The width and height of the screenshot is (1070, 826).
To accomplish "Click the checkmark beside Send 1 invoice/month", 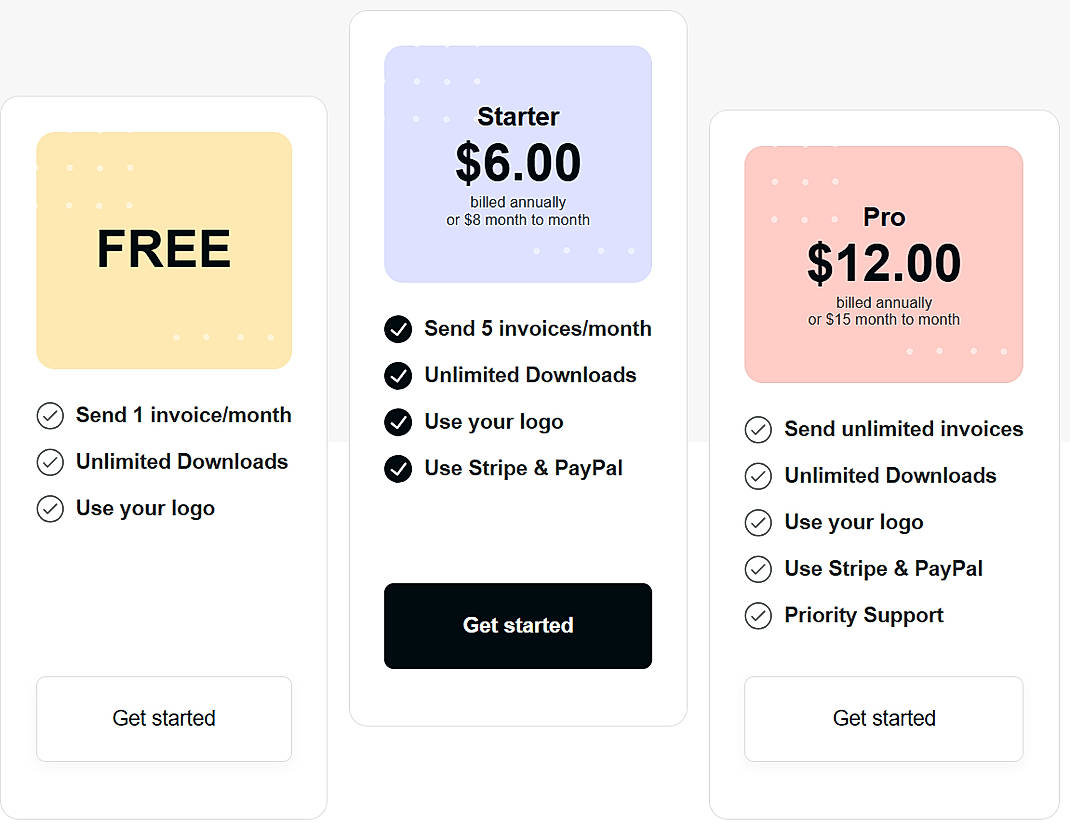I will click(50, 415).
